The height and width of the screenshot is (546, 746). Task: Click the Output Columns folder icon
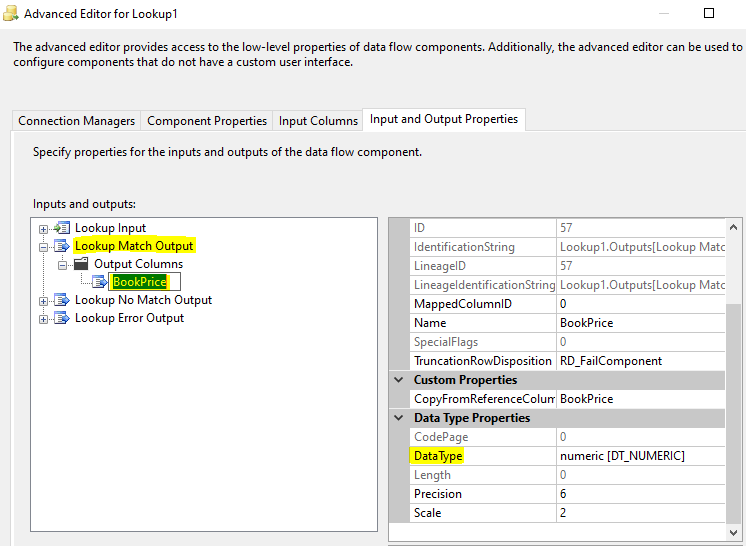tap(81, 264)
